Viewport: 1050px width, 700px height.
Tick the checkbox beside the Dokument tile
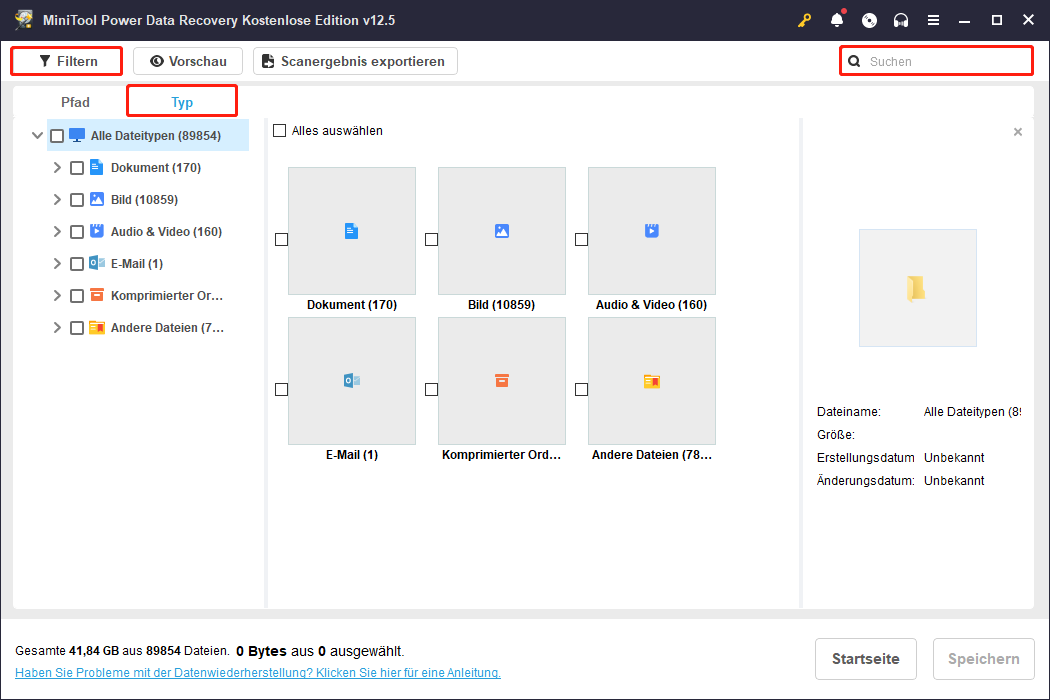[x=281, y=239]
